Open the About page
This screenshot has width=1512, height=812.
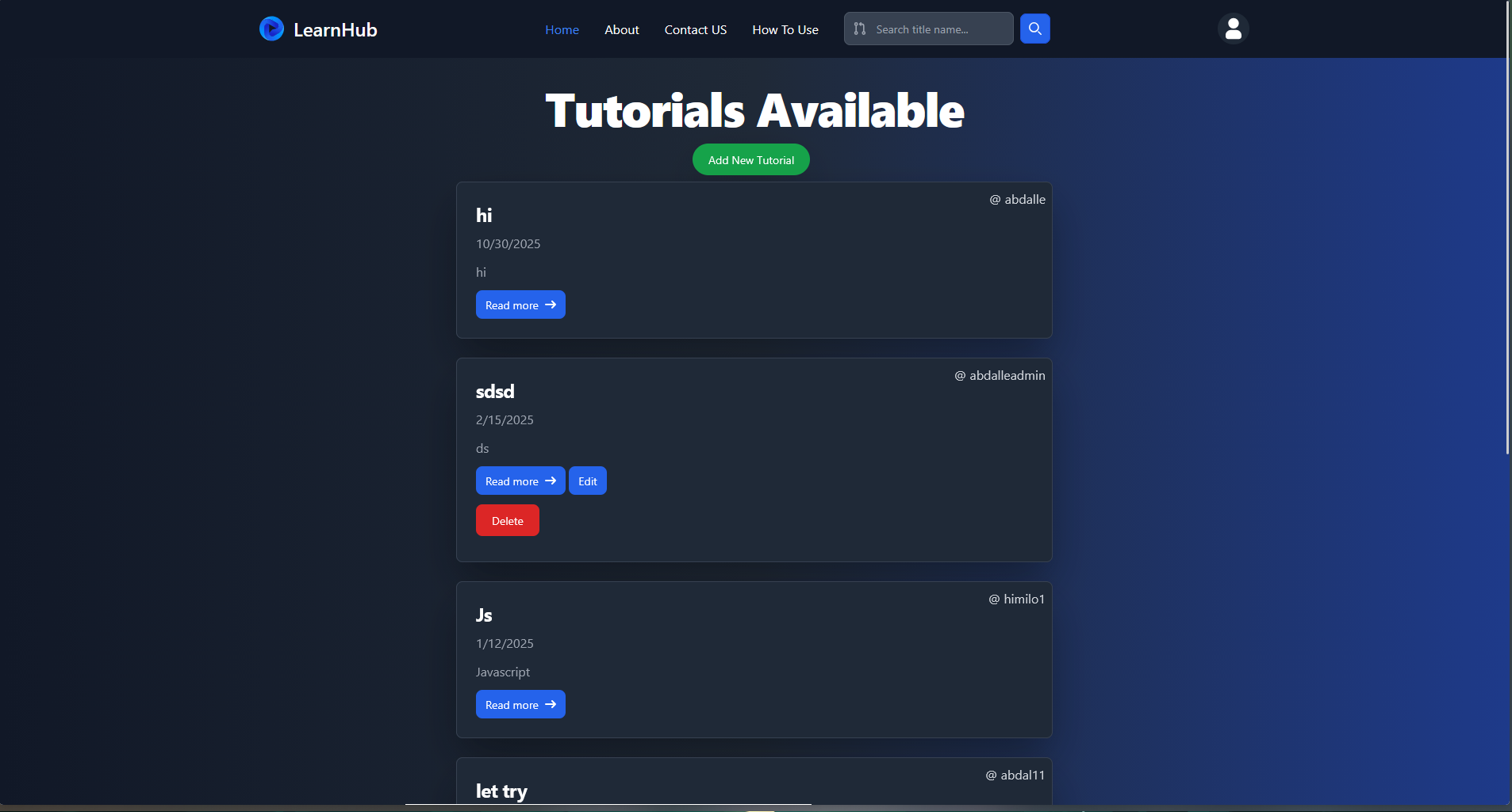[622, 29]
